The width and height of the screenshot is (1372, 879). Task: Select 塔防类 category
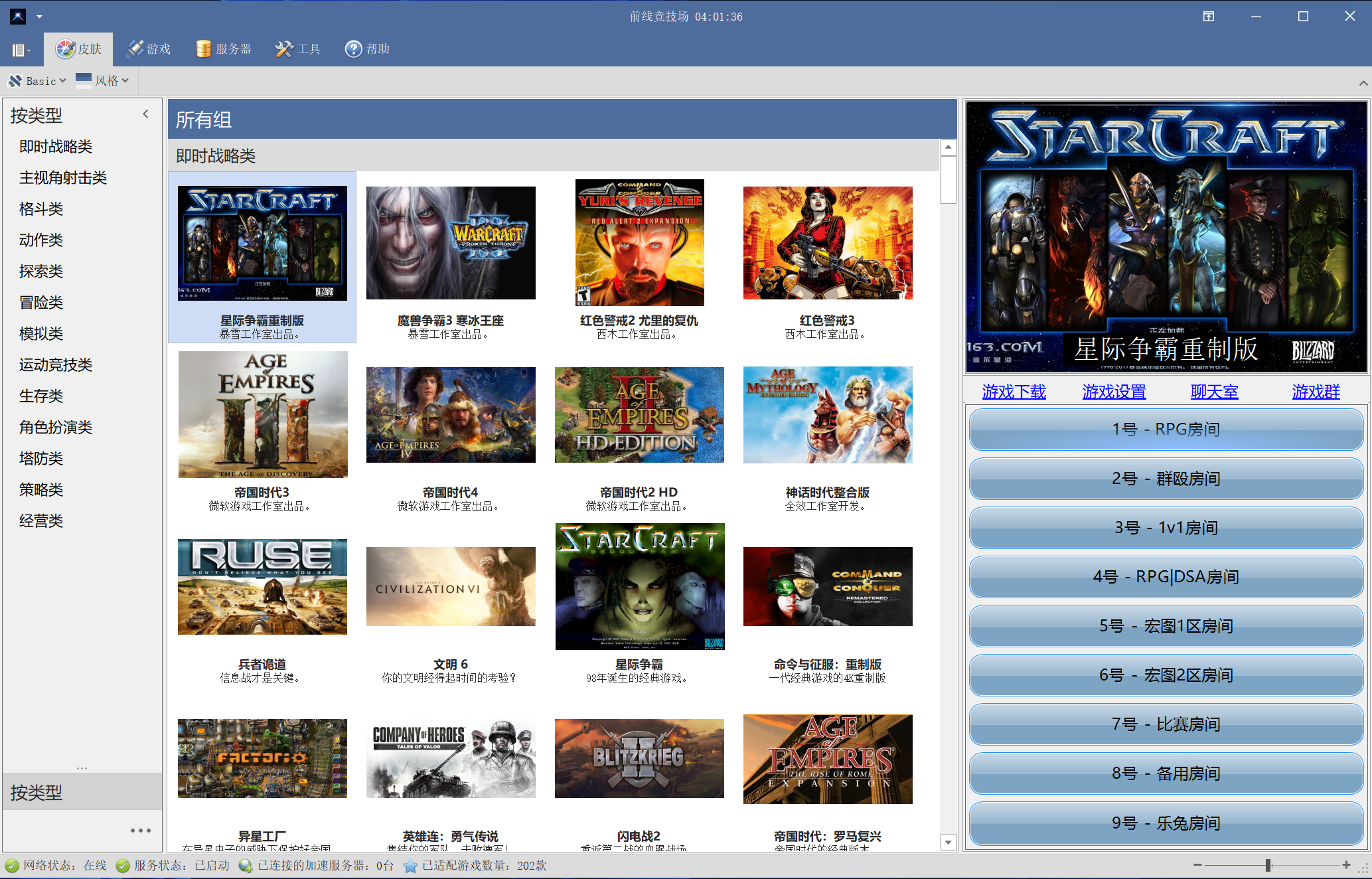(x=41, y=459)
